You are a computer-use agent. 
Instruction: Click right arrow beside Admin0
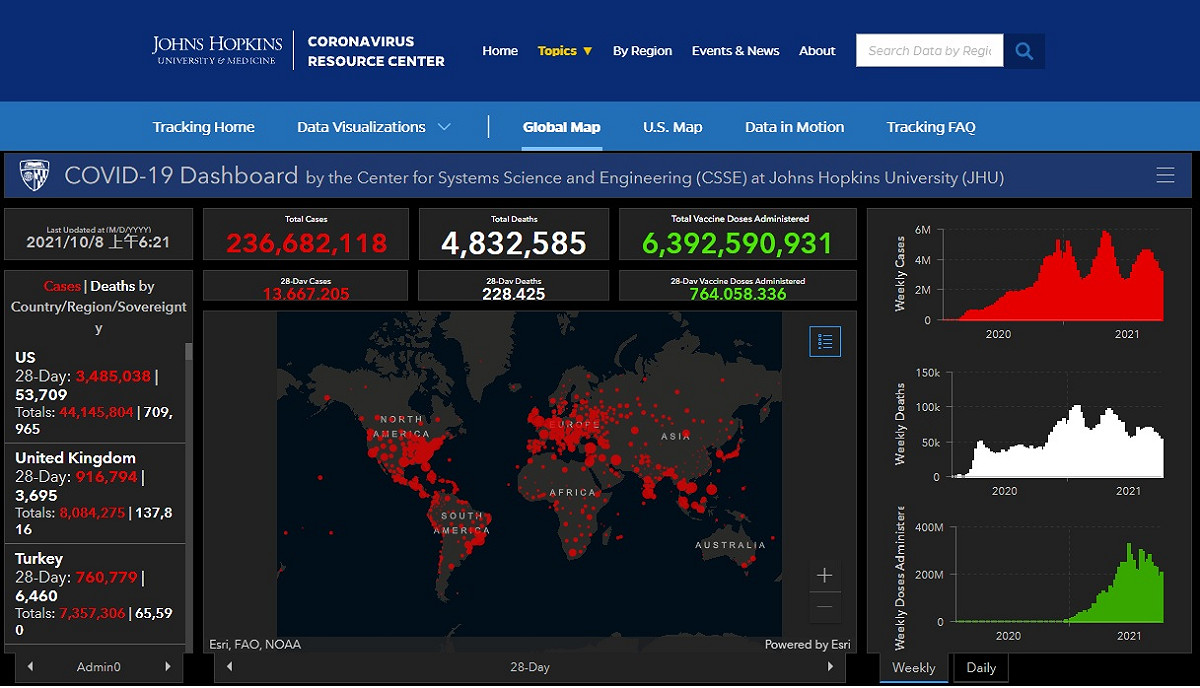pyautogui.click(x=168, y=666)
